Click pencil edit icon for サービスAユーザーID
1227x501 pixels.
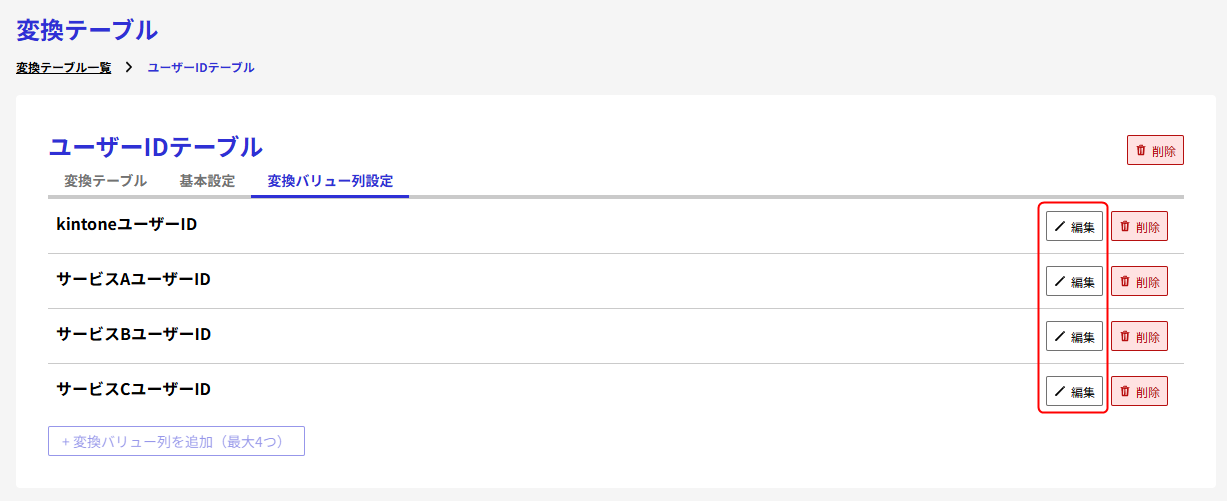coord(1060,282)
